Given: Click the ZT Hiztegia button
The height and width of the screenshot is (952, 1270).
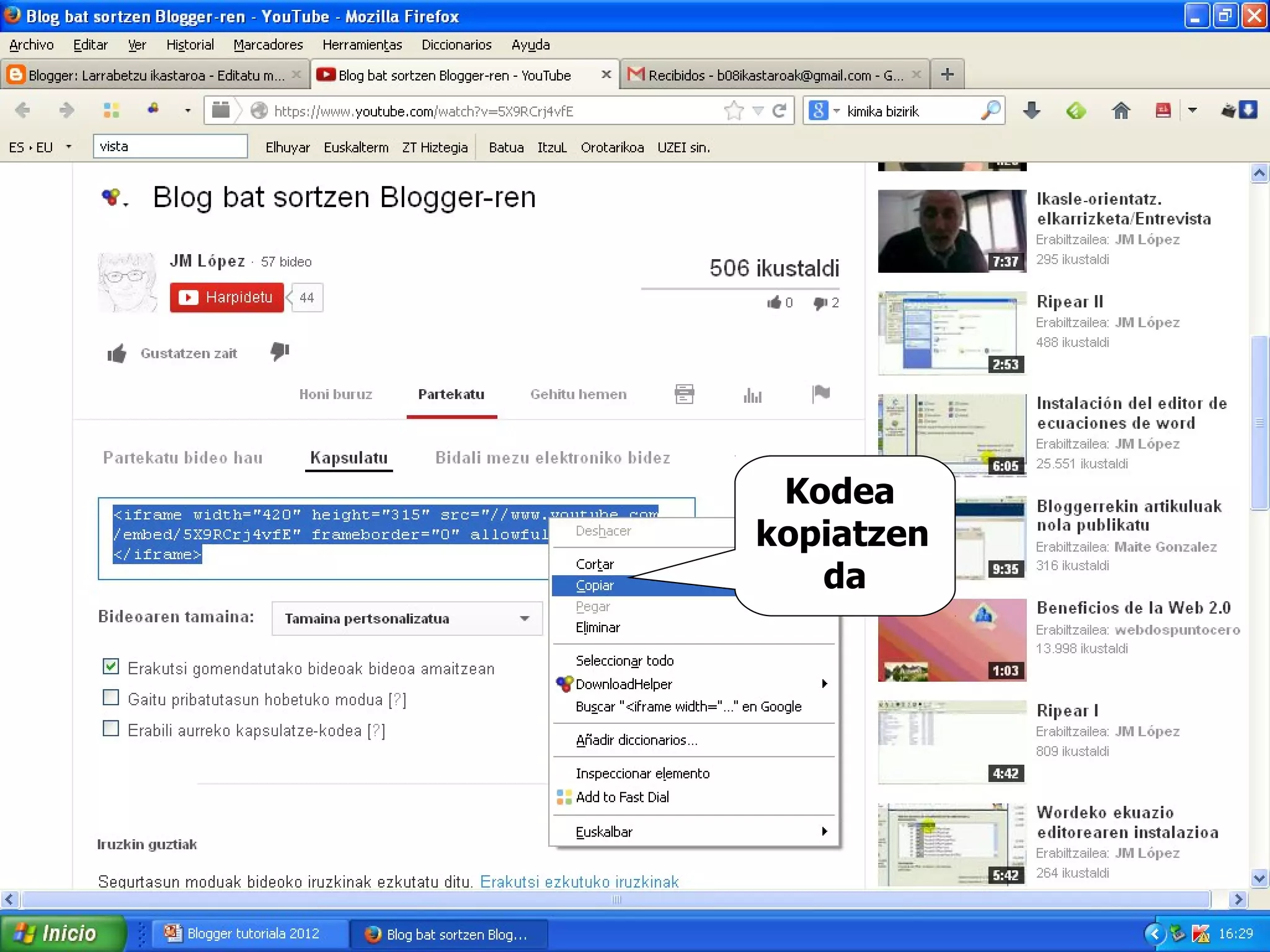Looking at the screenshot, I should coord(435,148).
